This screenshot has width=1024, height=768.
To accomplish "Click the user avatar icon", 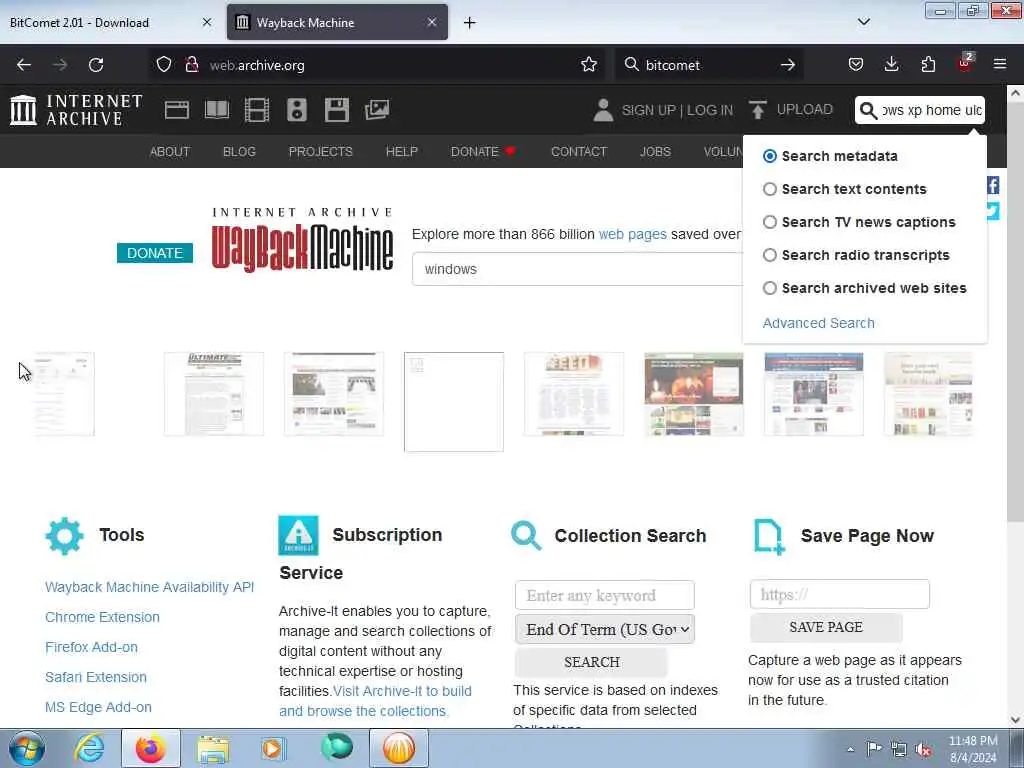I will [603, 110].
